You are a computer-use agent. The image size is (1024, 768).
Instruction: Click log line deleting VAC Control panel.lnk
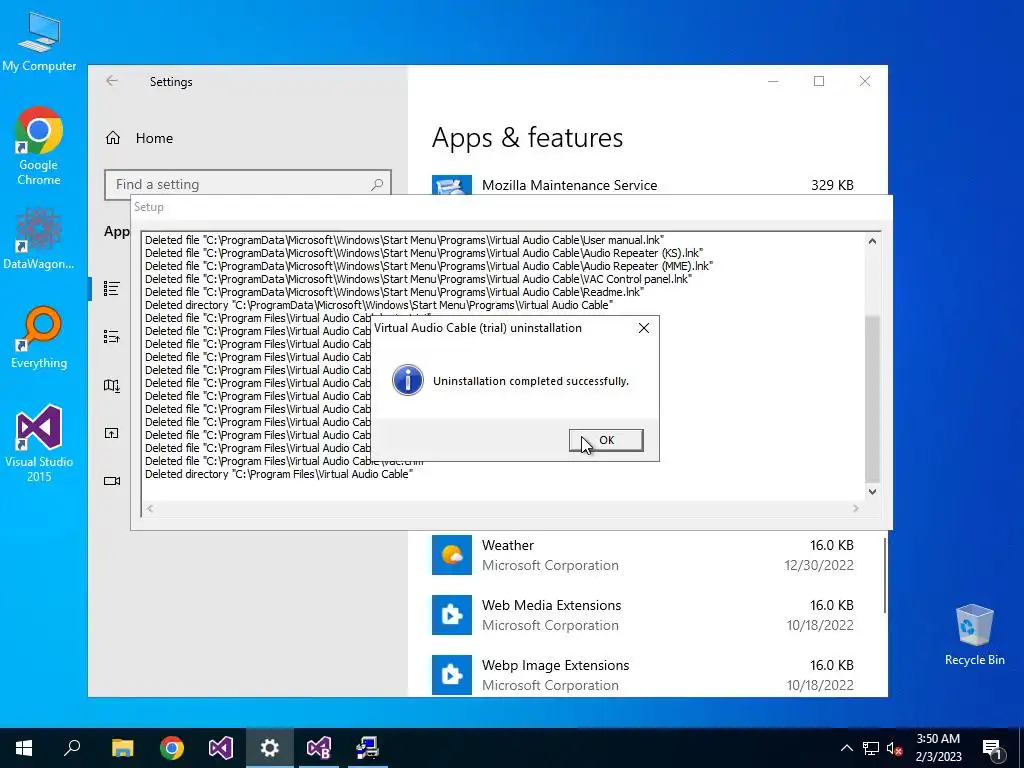point(418,279)
